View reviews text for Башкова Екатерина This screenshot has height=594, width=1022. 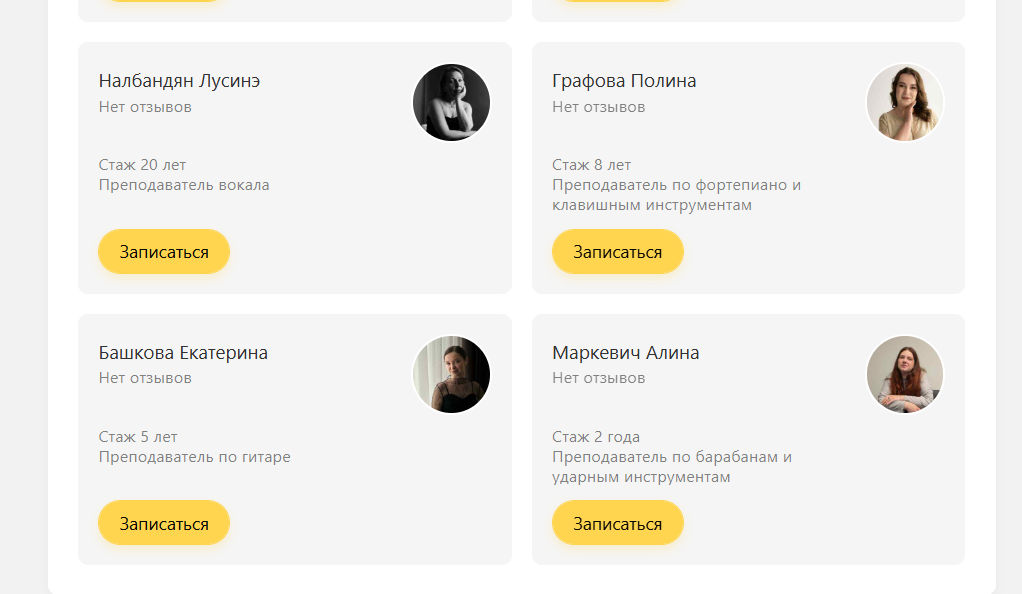(145, 378)
